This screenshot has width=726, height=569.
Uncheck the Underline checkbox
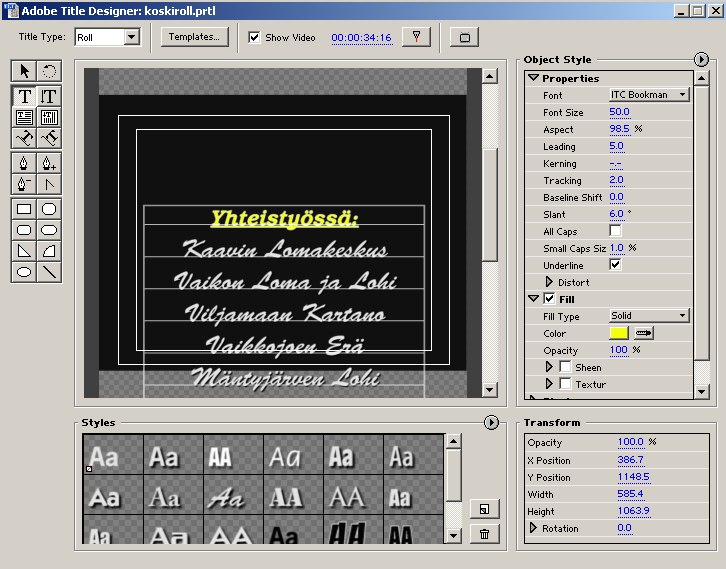click(615, 265)
